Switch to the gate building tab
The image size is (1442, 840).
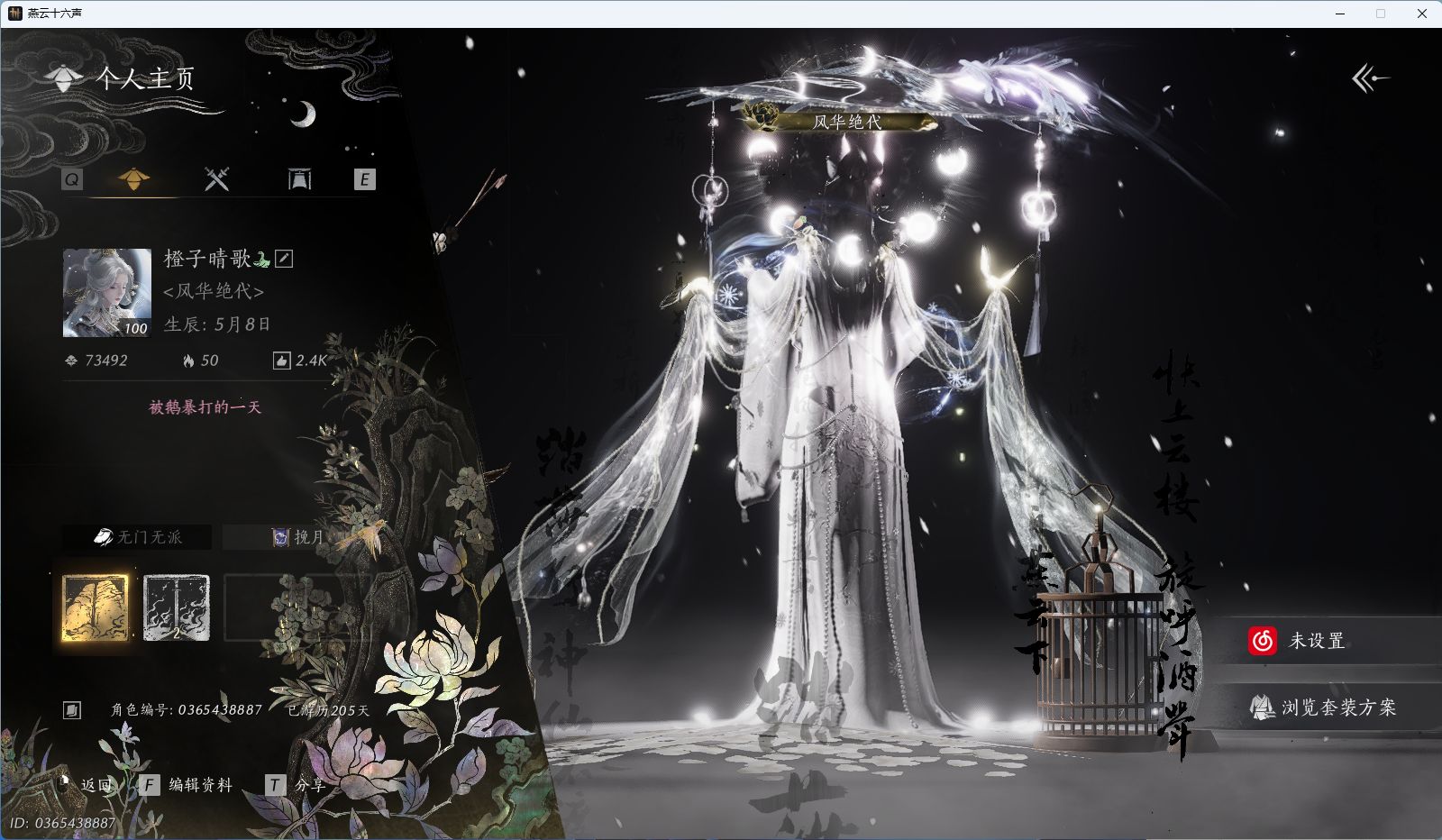tap(299, 179)
